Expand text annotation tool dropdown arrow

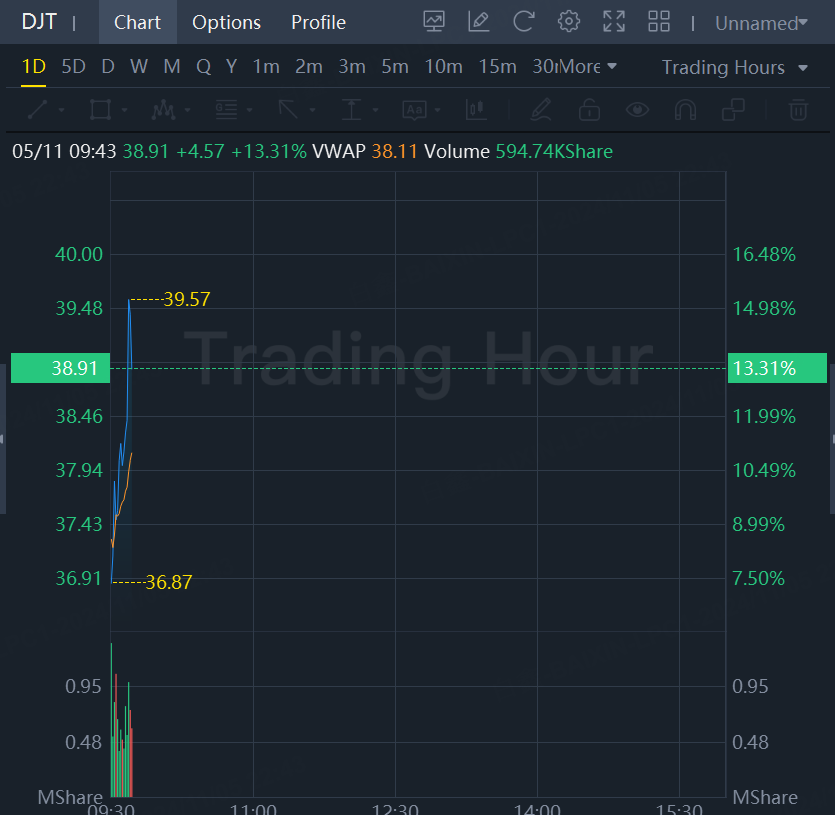tap(437, 110)
